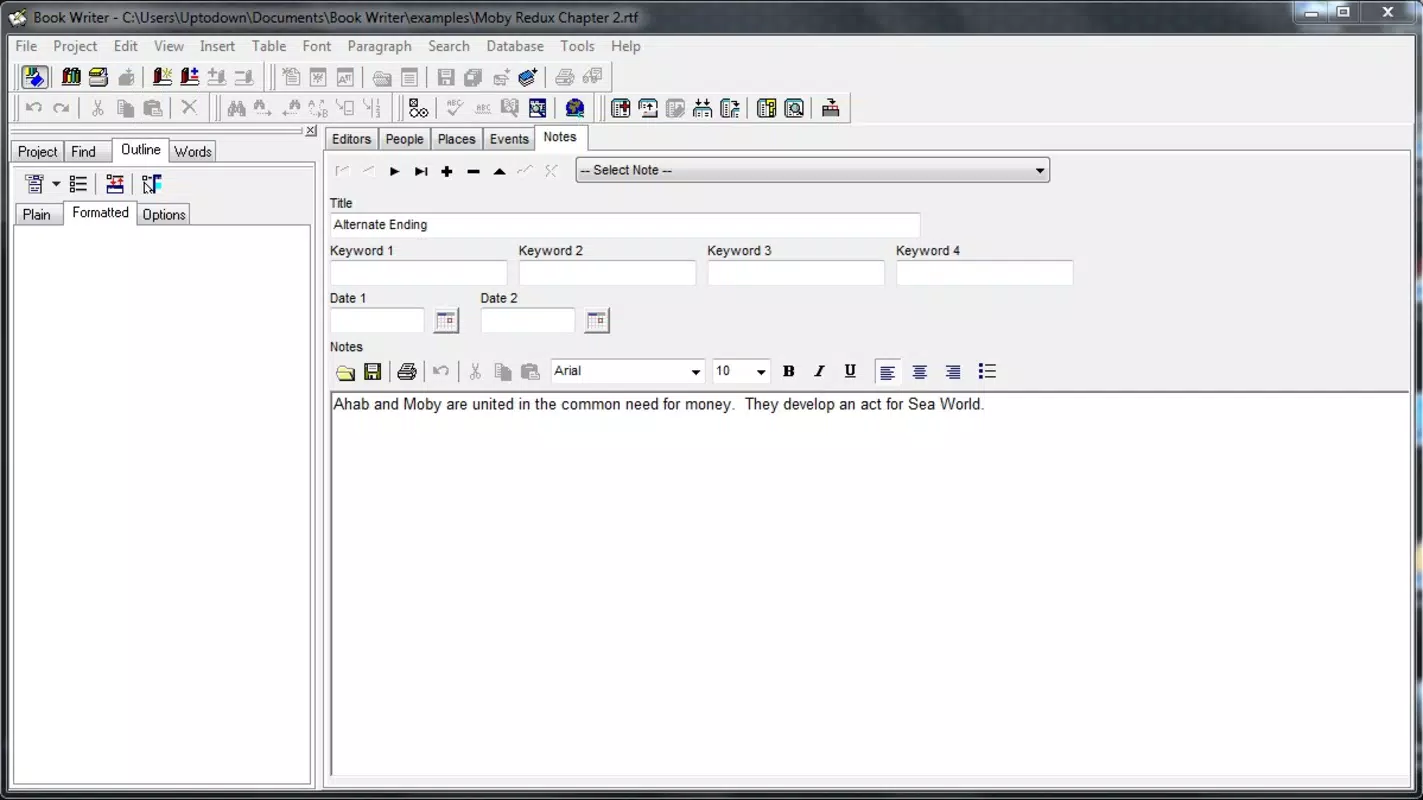
Task: Add a new note with the plus icon
Action: 447,171
